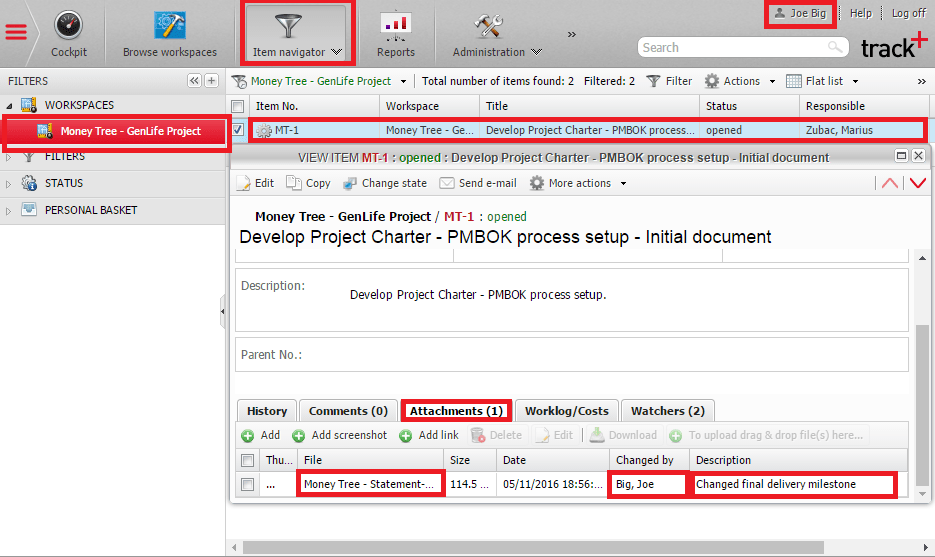
Task: Switch to the Attachments (1) tab
Action: coord(456,411)
